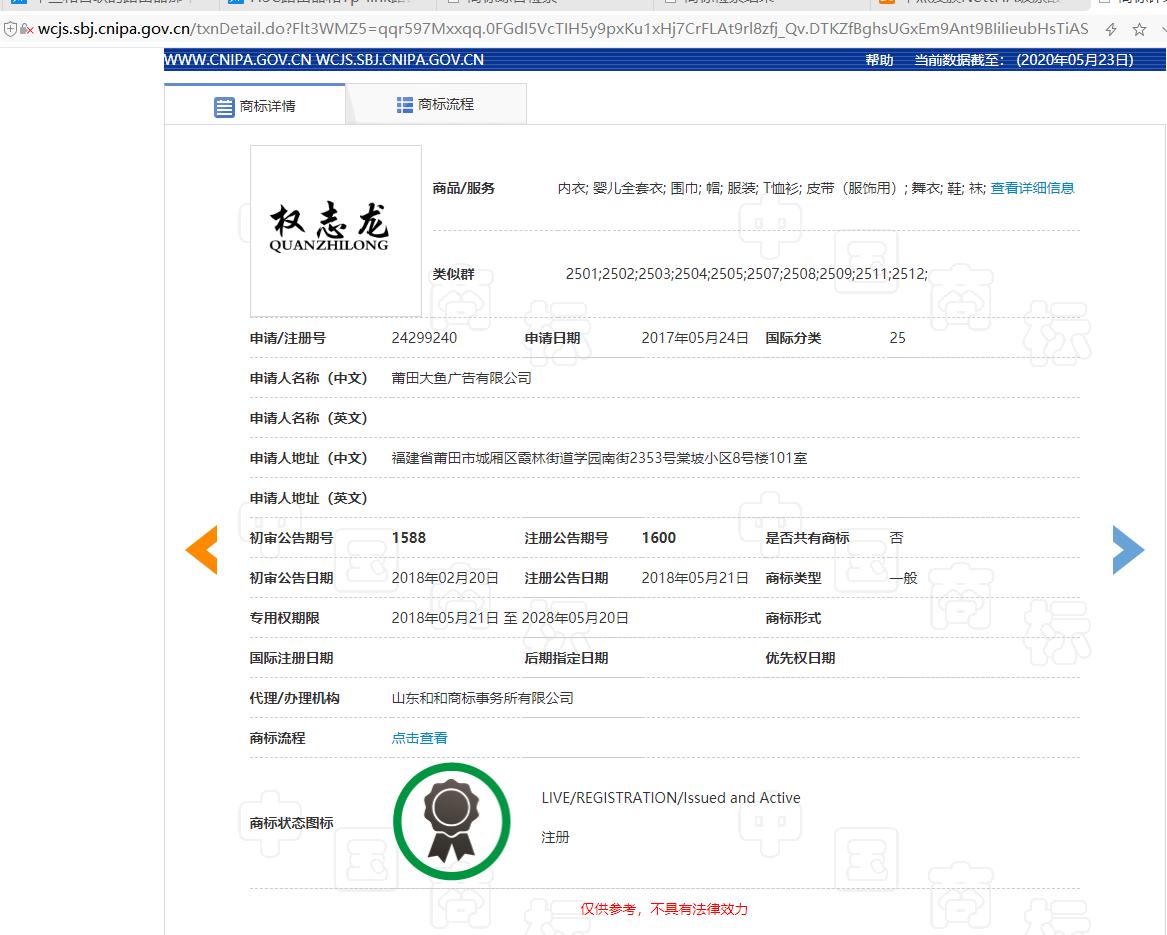Click the 权志龙 trademark image
The height and width of the screenshot is (935, 1167).
pyautogui.click(x=335, y=229)
